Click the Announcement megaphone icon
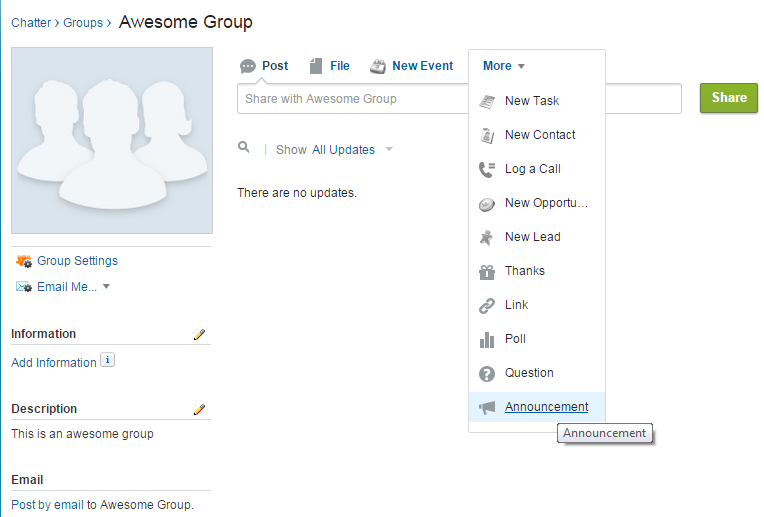 point(487,407)
